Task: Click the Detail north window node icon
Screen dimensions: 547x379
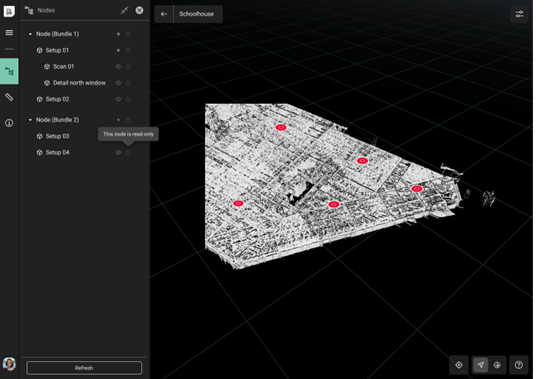Action: (x=47, y=83)
